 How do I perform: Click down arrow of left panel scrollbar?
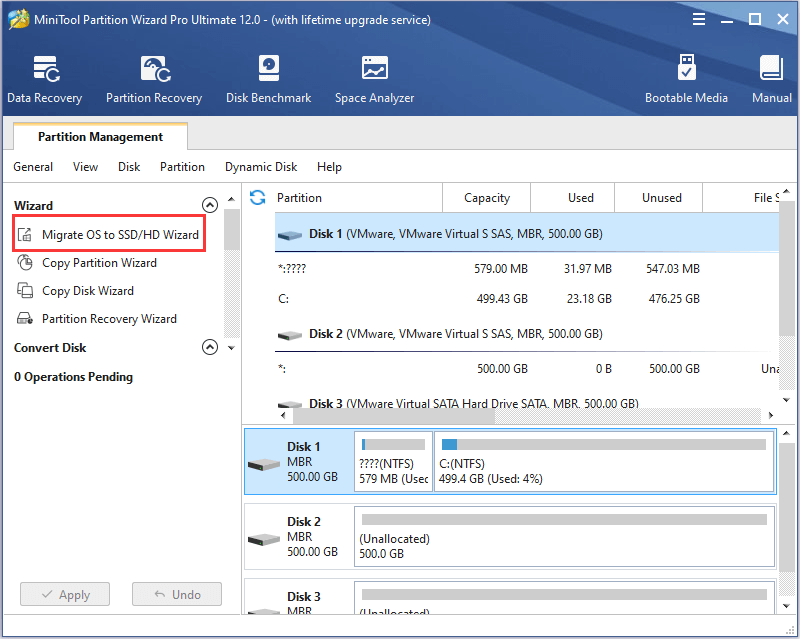pyautogui.click(x=231, y=348)
